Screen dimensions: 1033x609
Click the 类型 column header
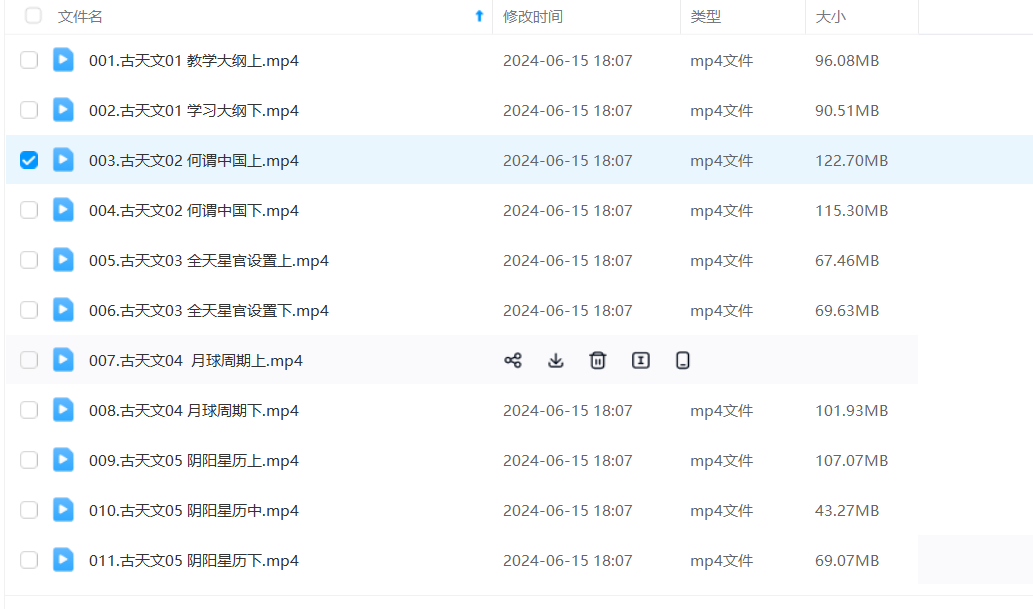tap(705, 17)
